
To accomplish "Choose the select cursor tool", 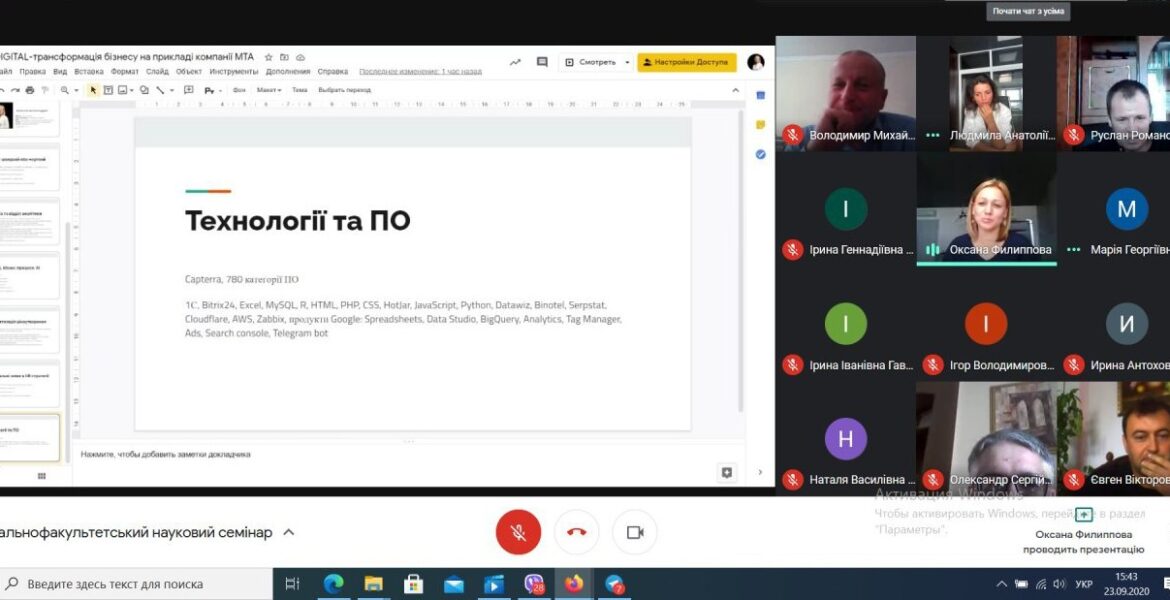I will 93,90.
